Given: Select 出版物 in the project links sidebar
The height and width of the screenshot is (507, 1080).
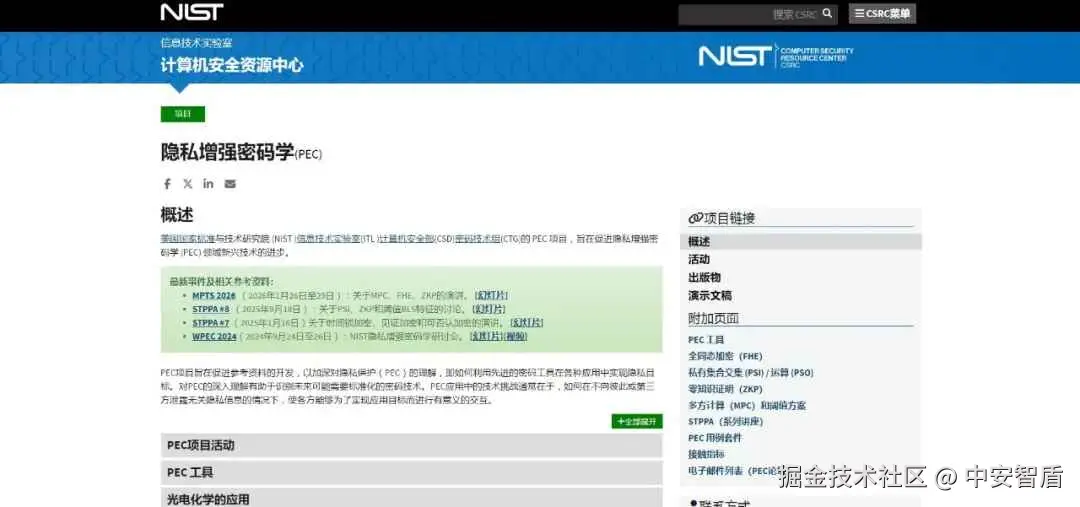Looking at the screenshot, I should (x=705, y=278).
